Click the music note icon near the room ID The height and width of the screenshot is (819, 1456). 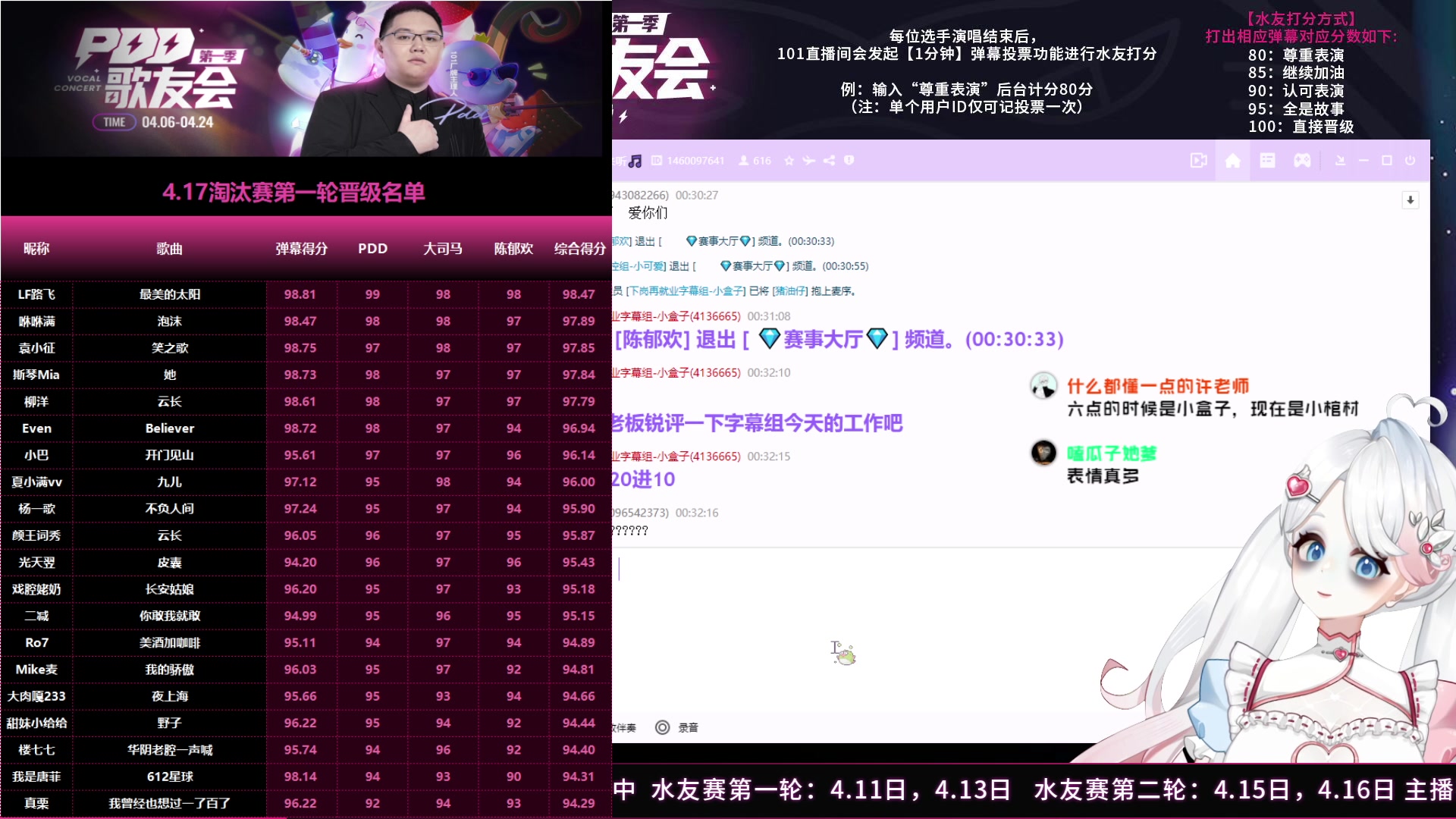pos(635,161)
